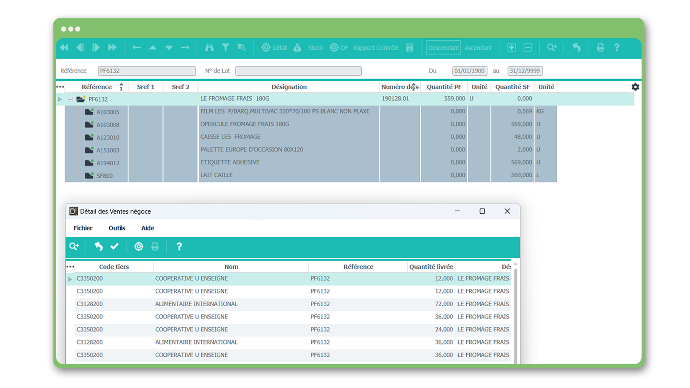Collapse all nodes with minus box icon
The height and width of the screenshot is (388, 690).
pyautogui.click(x=528, y=48)
